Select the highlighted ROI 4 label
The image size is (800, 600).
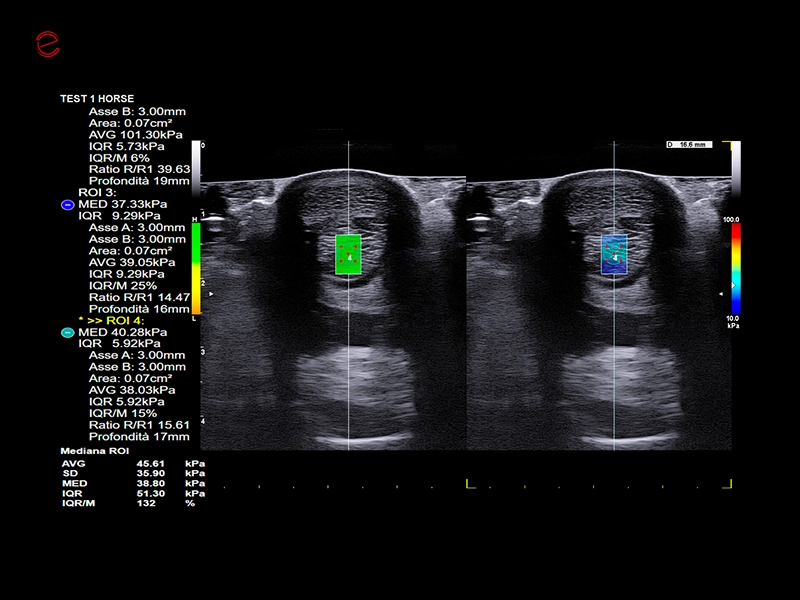[113, 320]
